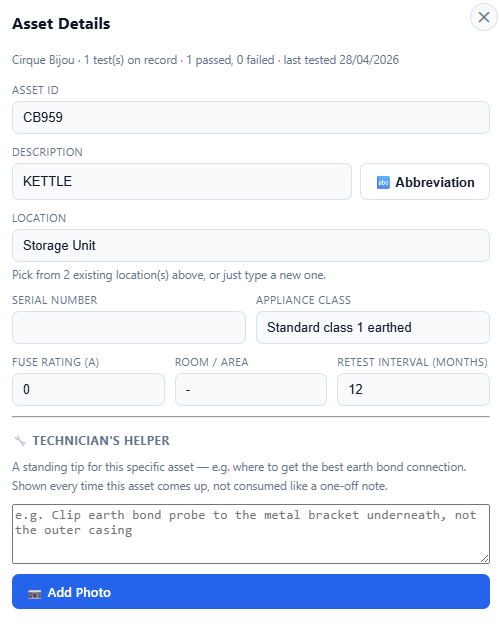The width and height of the screenshot is (499, 626).
Task: Select the Fuse Rating field showing 0
Action: [88, 389]
